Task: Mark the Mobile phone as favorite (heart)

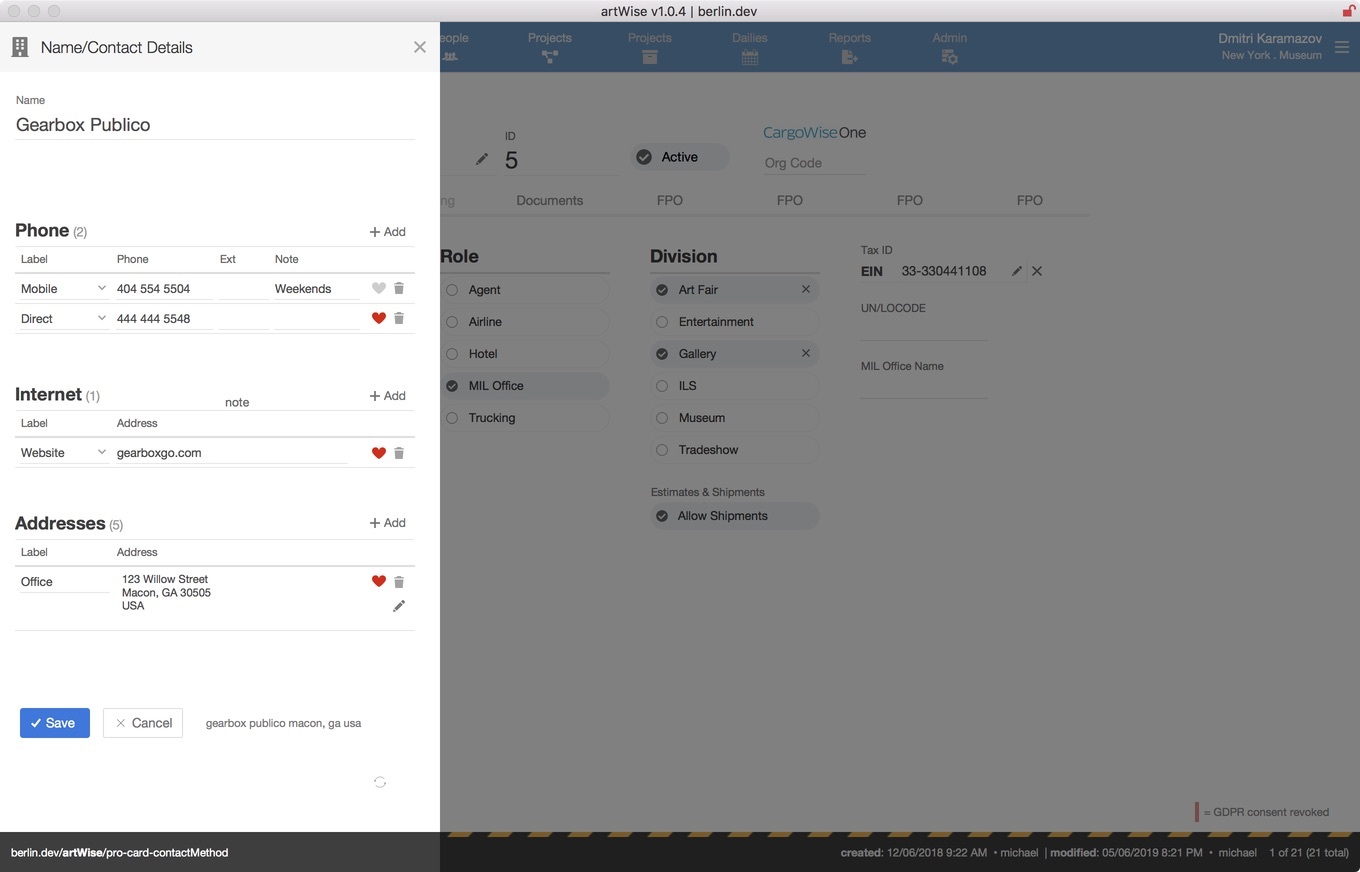Action: (378, 288)
